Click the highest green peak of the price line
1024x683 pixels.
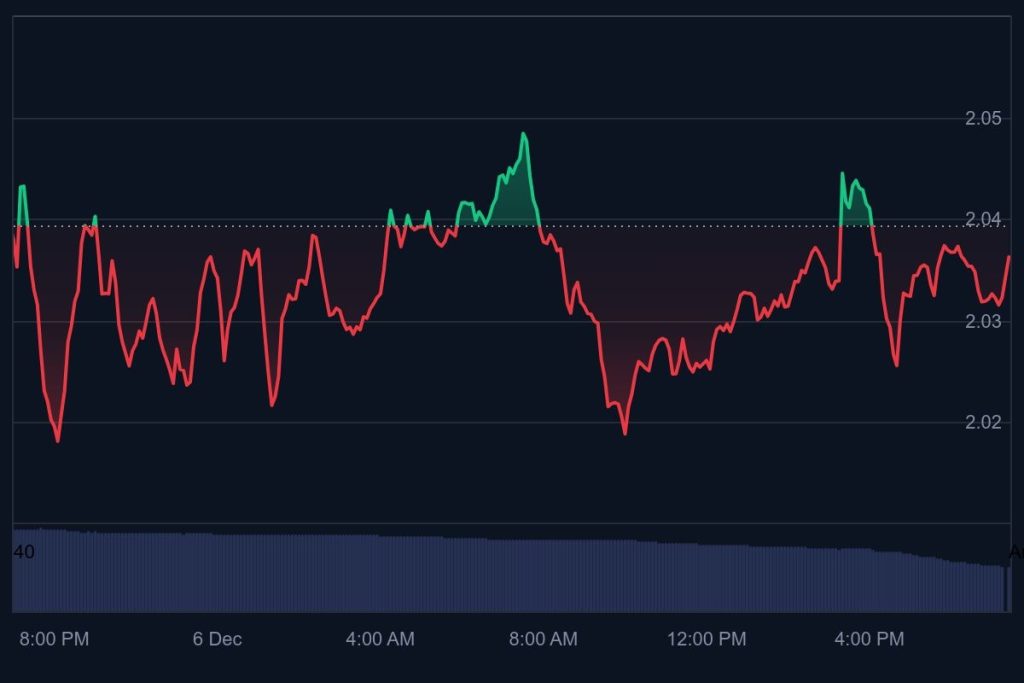click(523, 134)
